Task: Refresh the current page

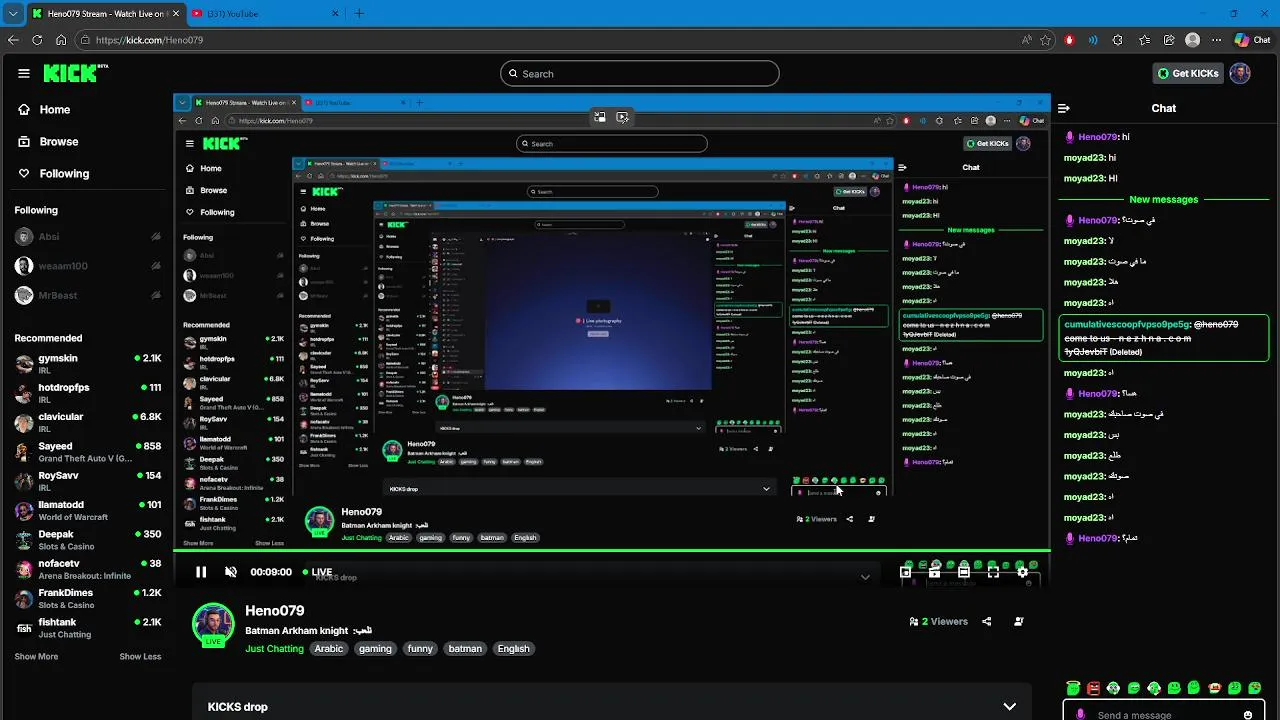Action: [37, 40]
